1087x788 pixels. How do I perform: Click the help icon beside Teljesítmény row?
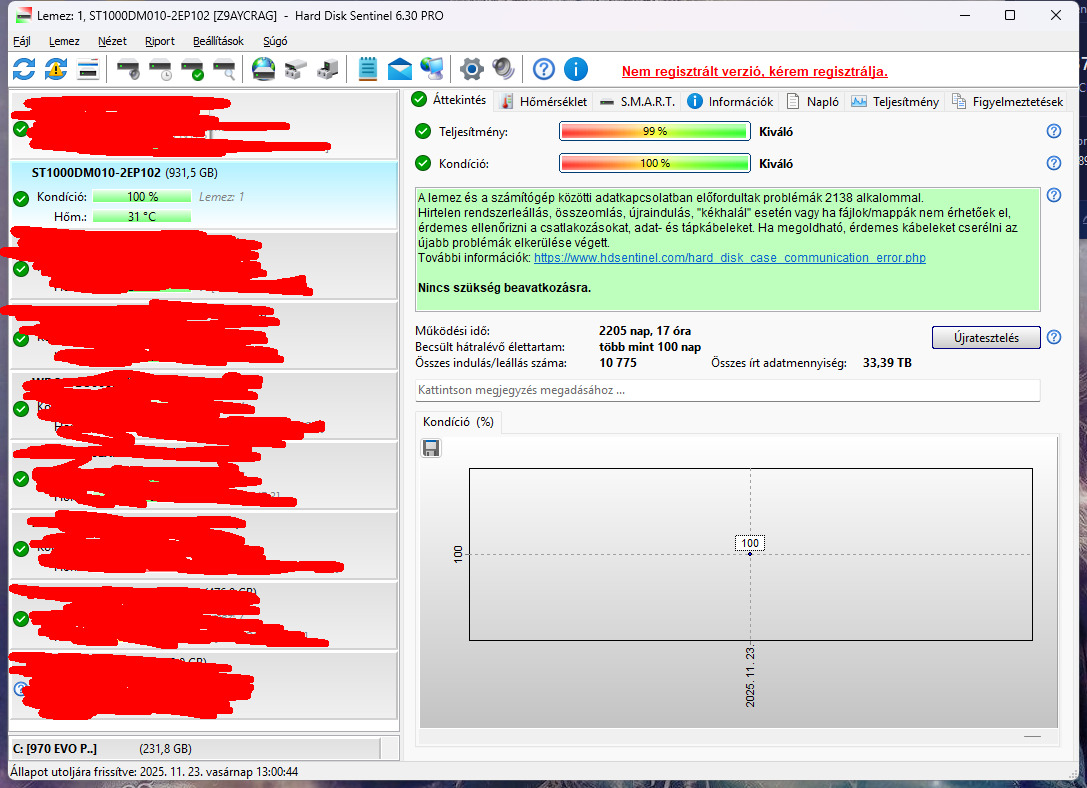point(1054,131)
